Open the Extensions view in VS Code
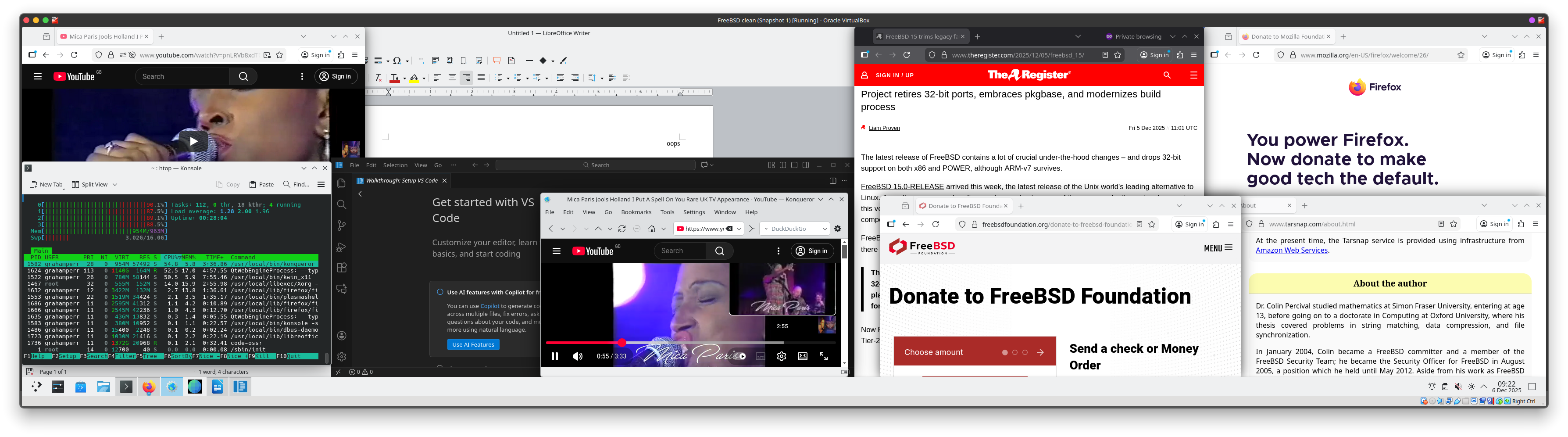The height and width of the screenshot is (437, 1568). click(x=342, y=268)
